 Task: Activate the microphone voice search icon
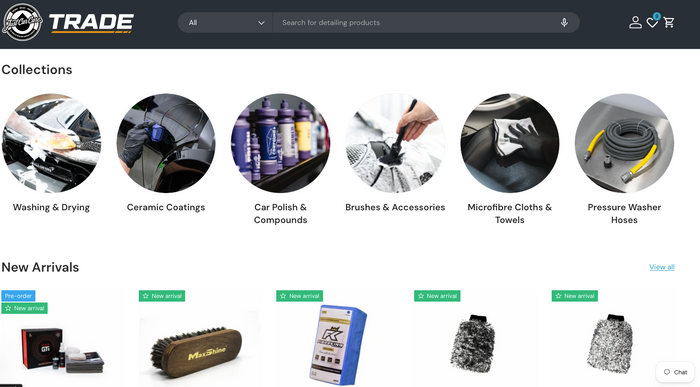click(x=564, y=22)
